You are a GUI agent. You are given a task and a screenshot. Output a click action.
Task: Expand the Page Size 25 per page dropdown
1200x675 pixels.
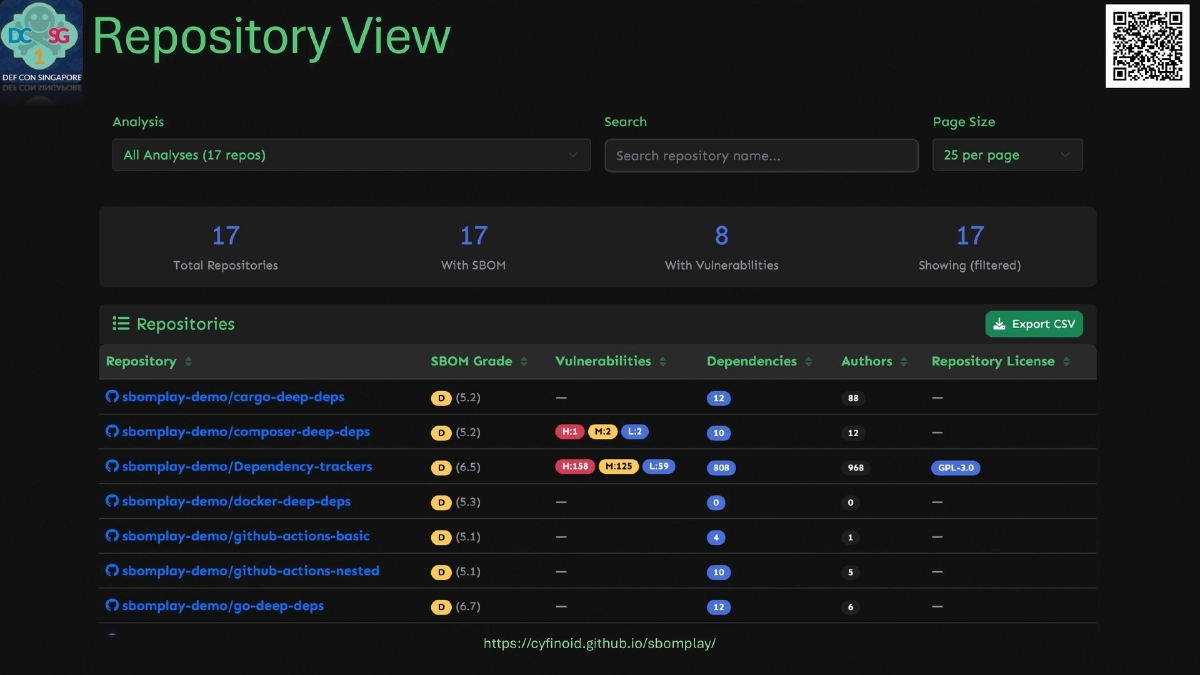coord(1007,155)
